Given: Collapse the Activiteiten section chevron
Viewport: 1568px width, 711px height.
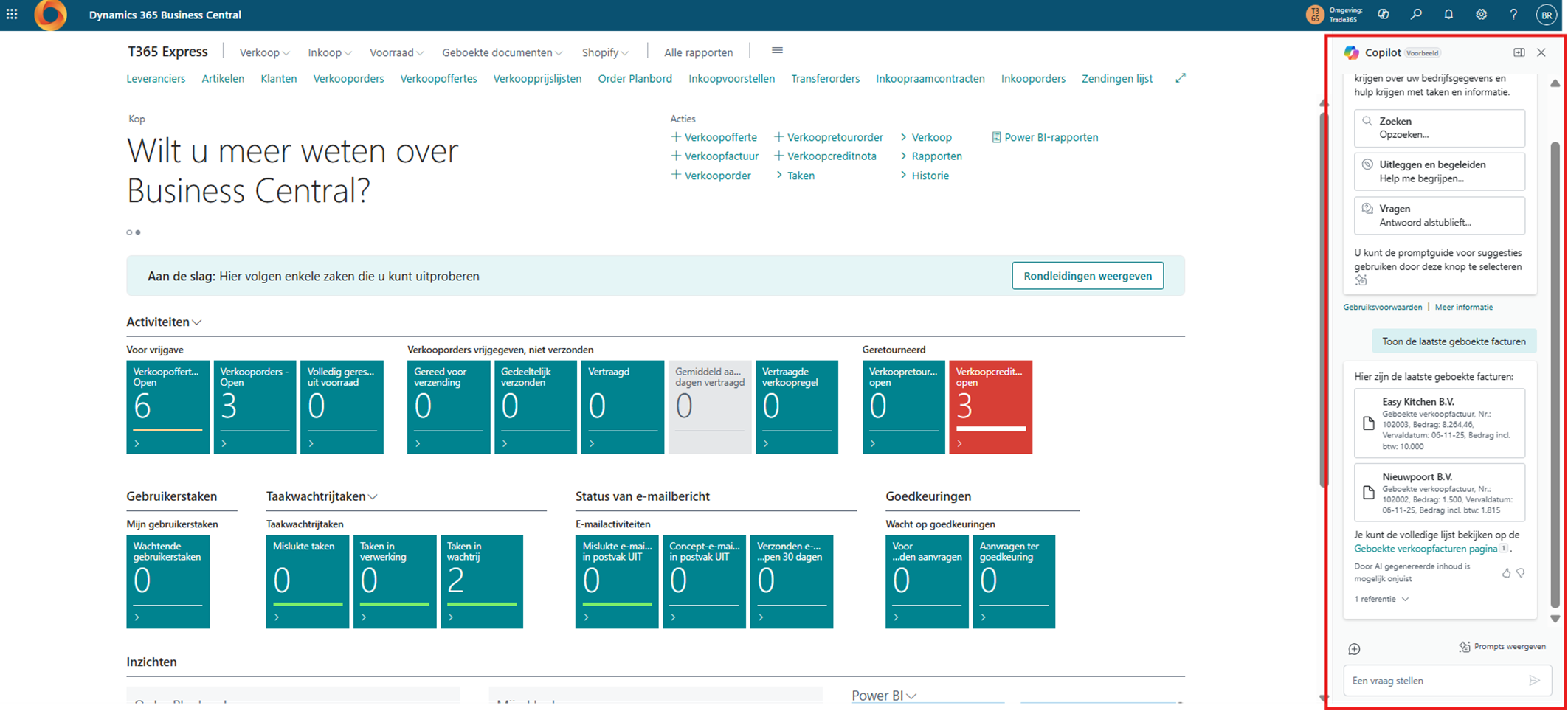Looking at the screenshot, I should pos(197,322).
